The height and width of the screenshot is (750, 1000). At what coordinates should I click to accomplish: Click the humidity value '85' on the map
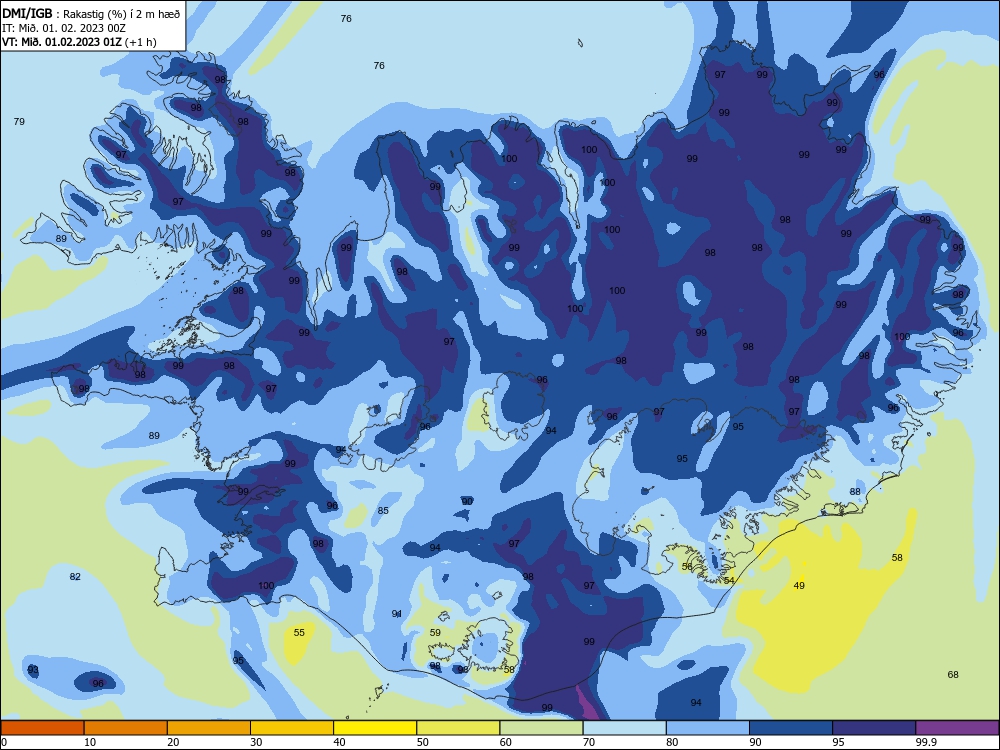[x=383, y=510]
